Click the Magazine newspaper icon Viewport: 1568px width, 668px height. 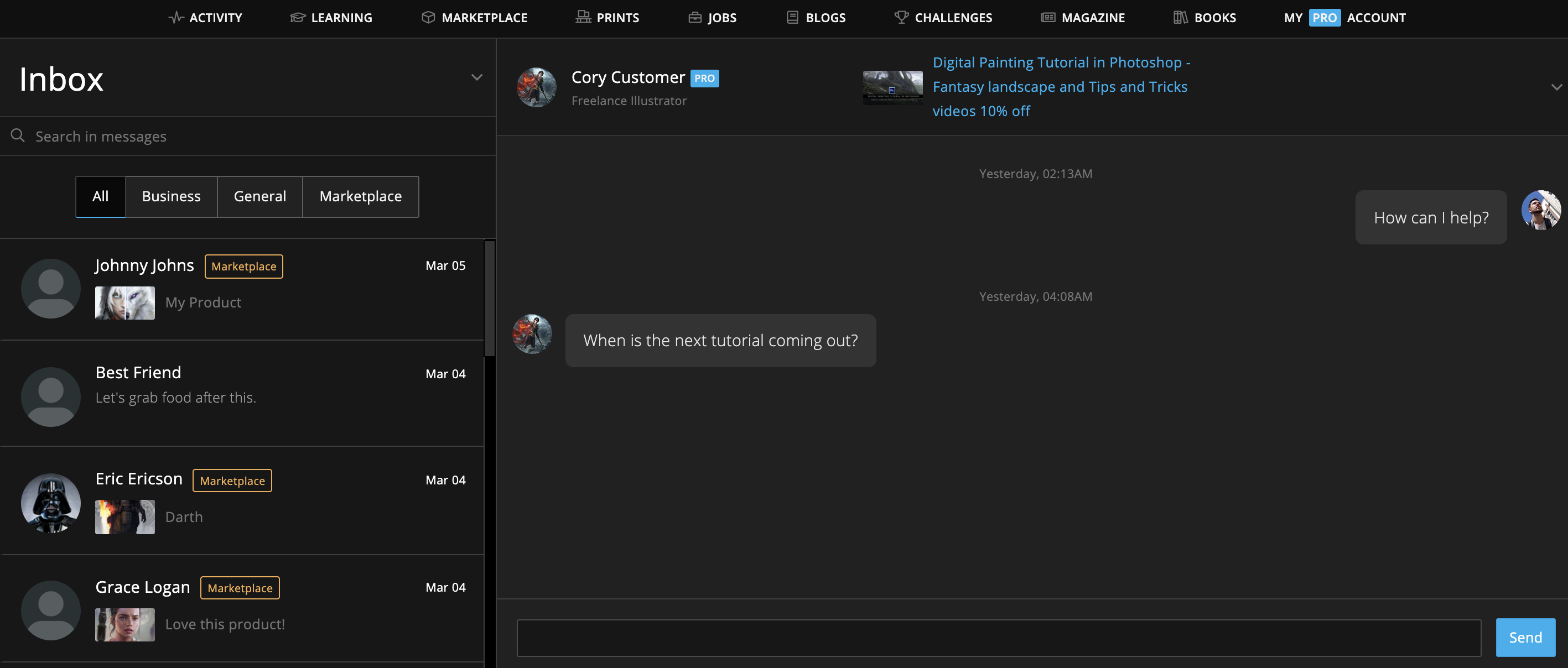[x=1047, y=18]
